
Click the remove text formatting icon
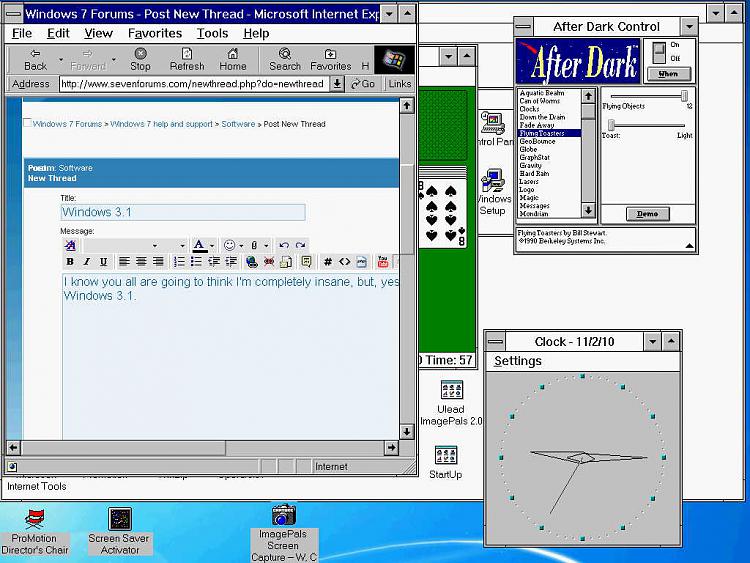70,245
